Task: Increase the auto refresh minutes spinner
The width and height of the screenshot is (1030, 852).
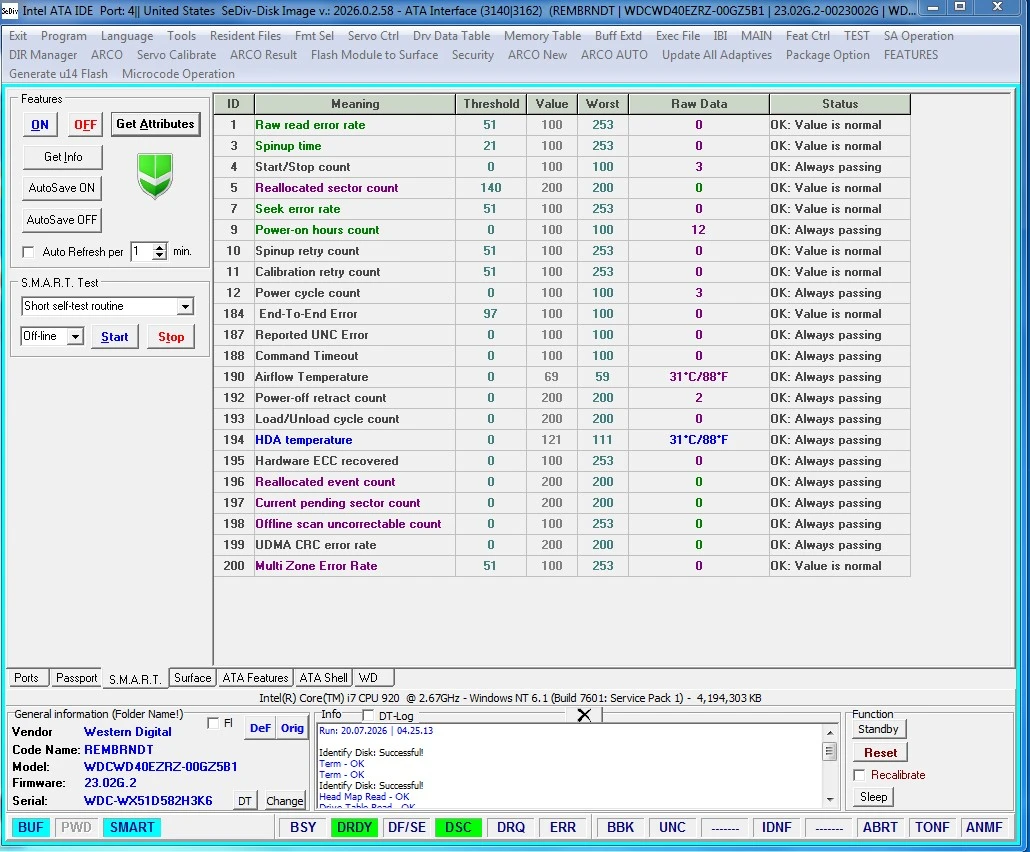Action: (160, 248)
